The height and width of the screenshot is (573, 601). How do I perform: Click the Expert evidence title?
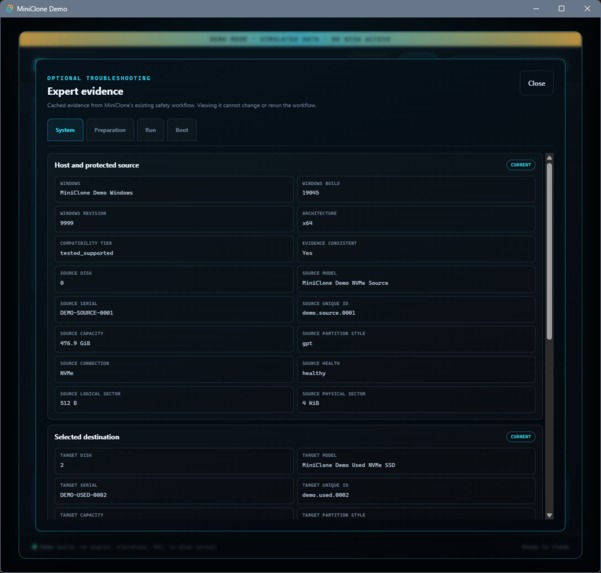pos(85,91)
